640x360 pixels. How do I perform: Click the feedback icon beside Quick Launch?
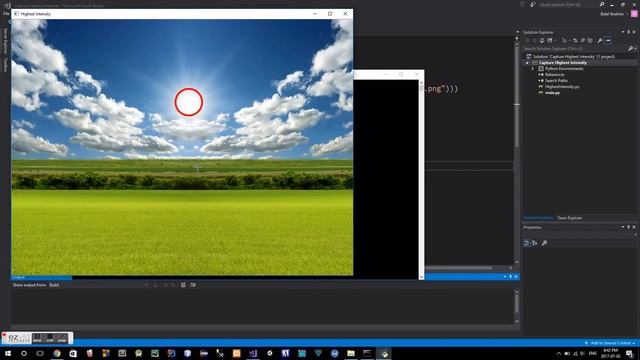(x=533, y=4)
